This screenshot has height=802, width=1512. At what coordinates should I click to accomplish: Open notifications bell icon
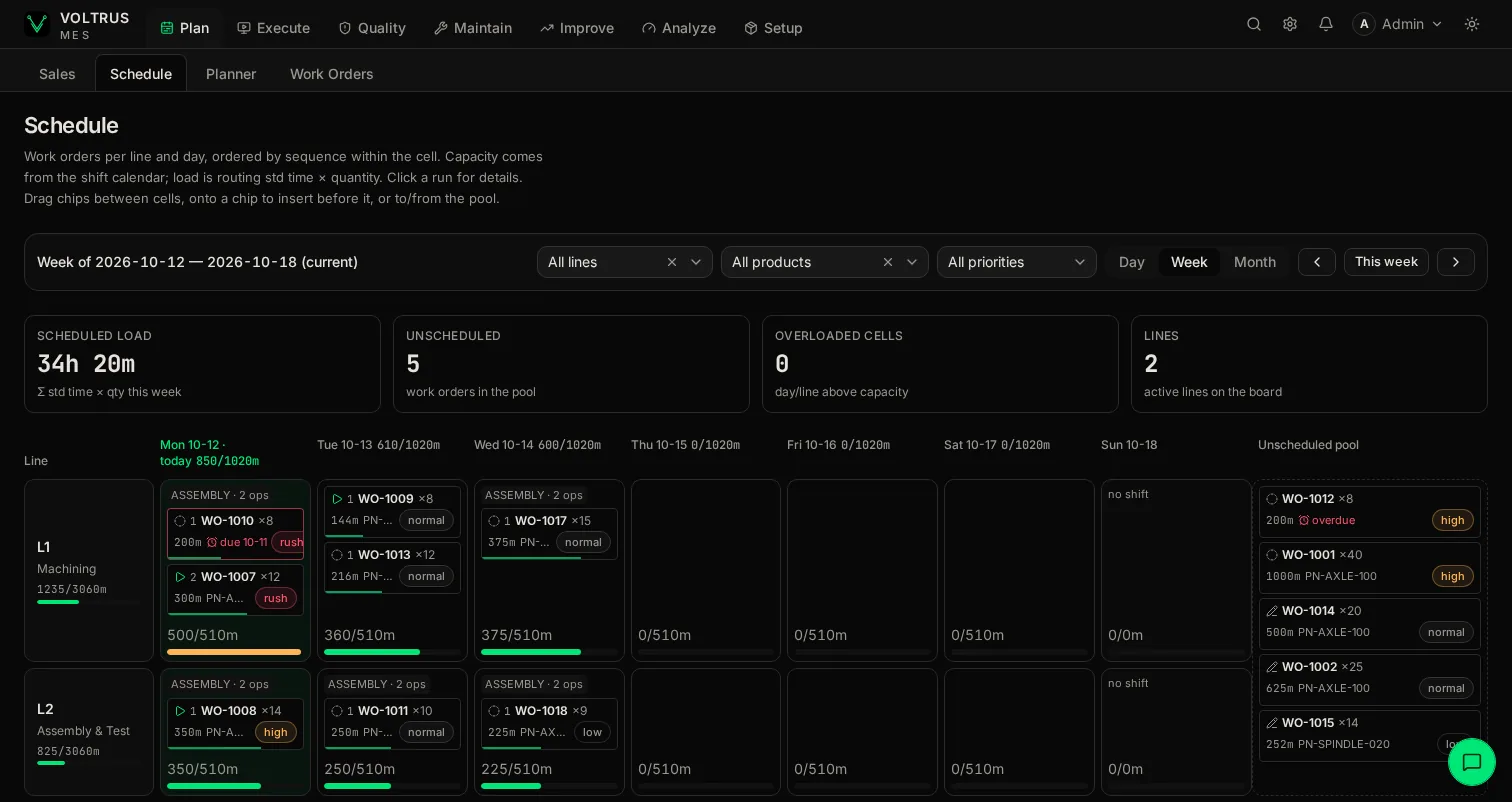[1326, 24]
